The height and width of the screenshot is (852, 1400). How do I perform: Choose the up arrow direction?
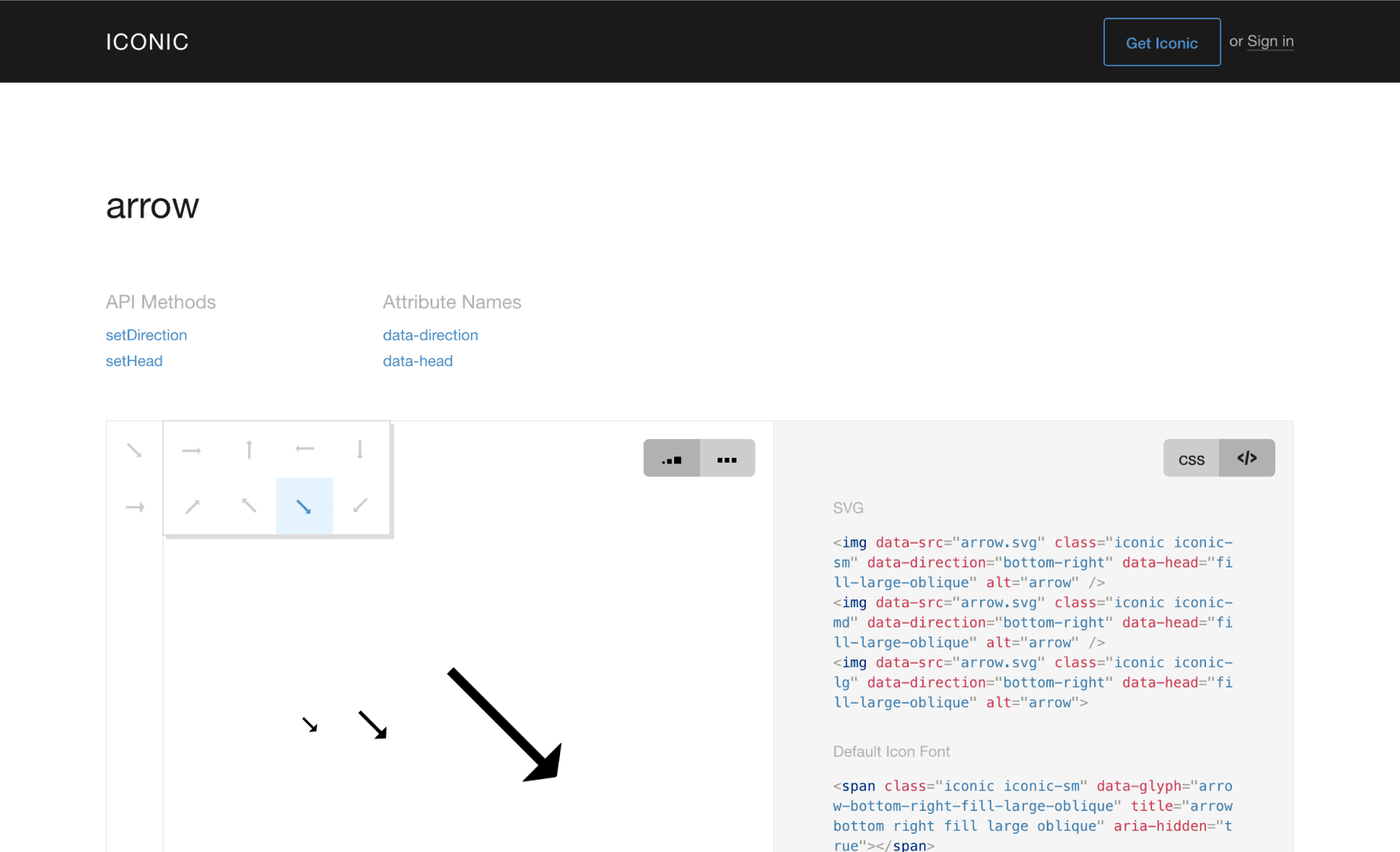point(249,450)
